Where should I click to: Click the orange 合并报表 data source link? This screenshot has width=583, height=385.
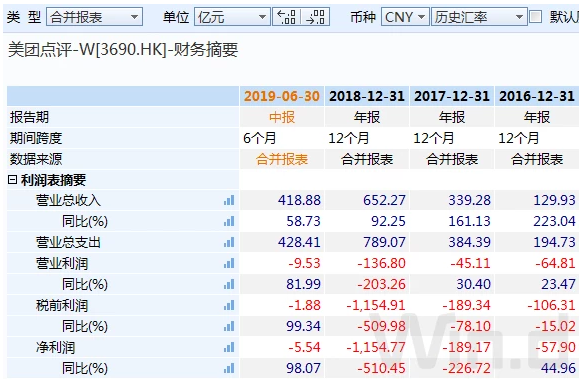282,159
